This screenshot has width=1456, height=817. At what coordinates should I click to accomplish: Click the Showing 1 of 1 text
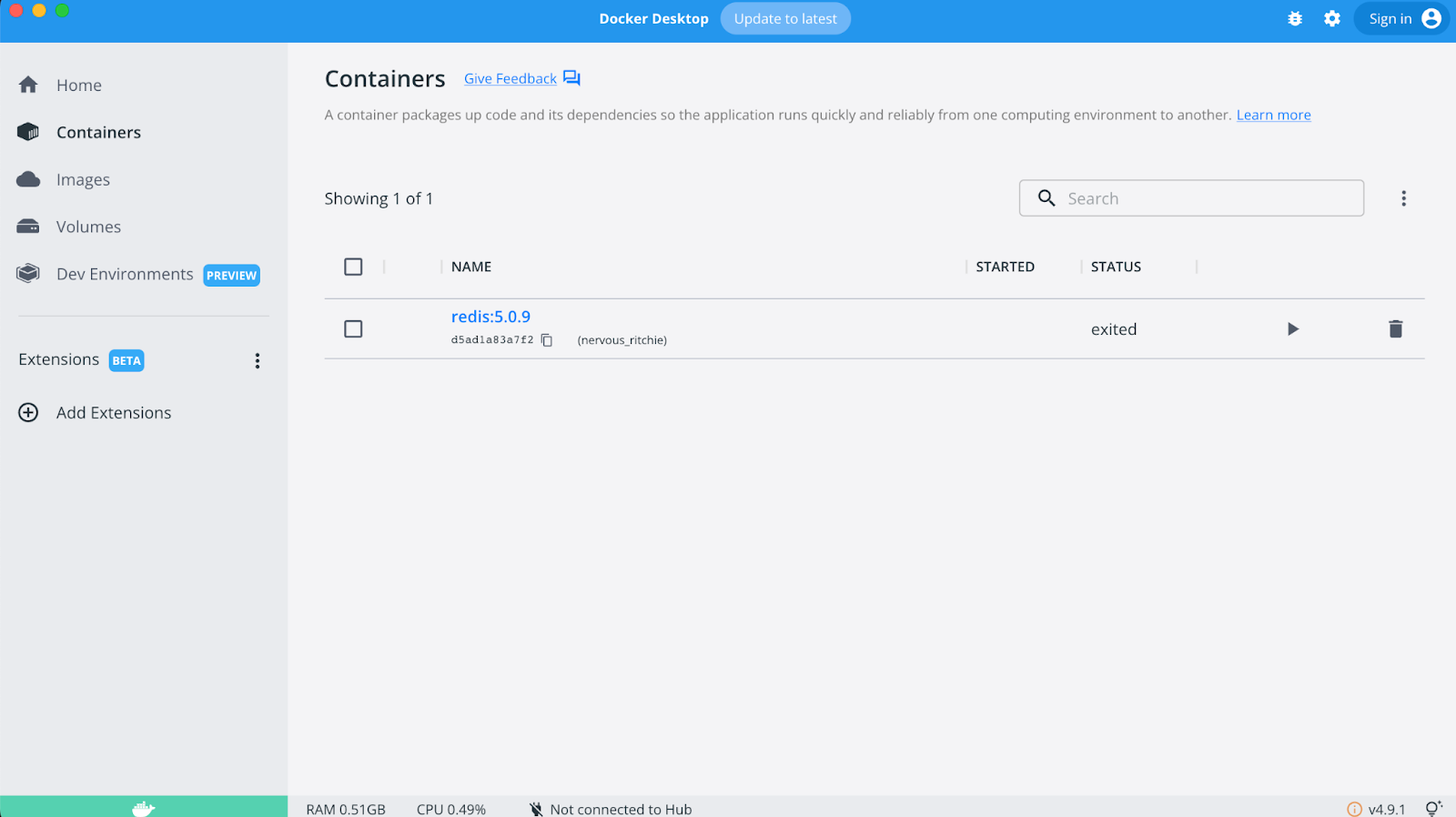pyautogui.click(x=379, y=198)
